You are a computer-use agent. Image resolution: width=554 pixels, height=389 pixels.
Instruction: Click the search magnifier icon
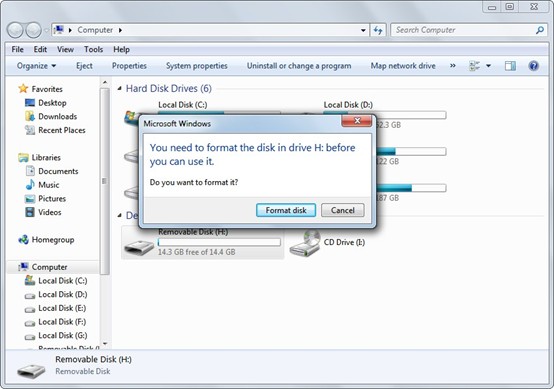click(540, 30)
